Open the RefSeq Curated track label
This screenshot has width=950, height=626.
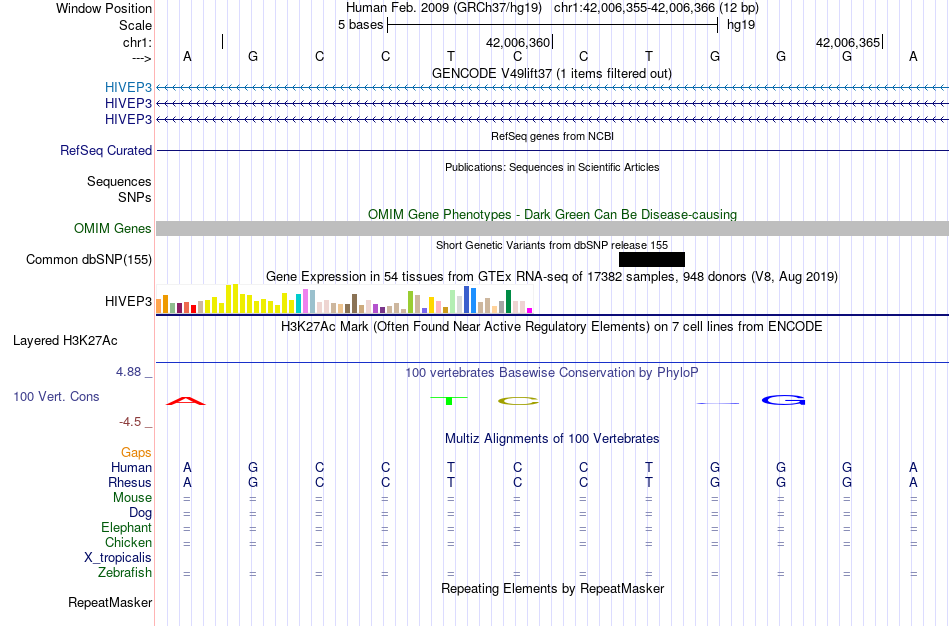click(106, 150)
